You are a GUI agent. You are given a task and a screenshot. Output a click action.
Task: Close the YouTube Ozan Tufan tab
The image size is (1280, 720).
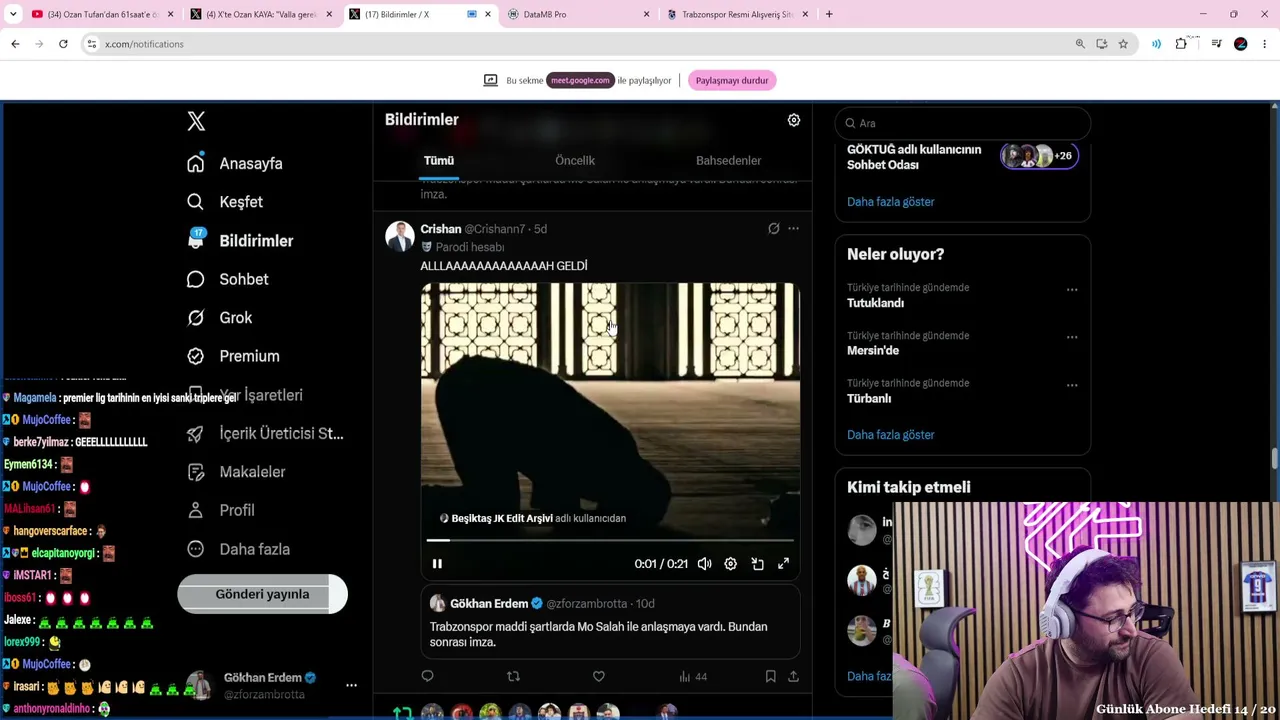pos(170,15)
